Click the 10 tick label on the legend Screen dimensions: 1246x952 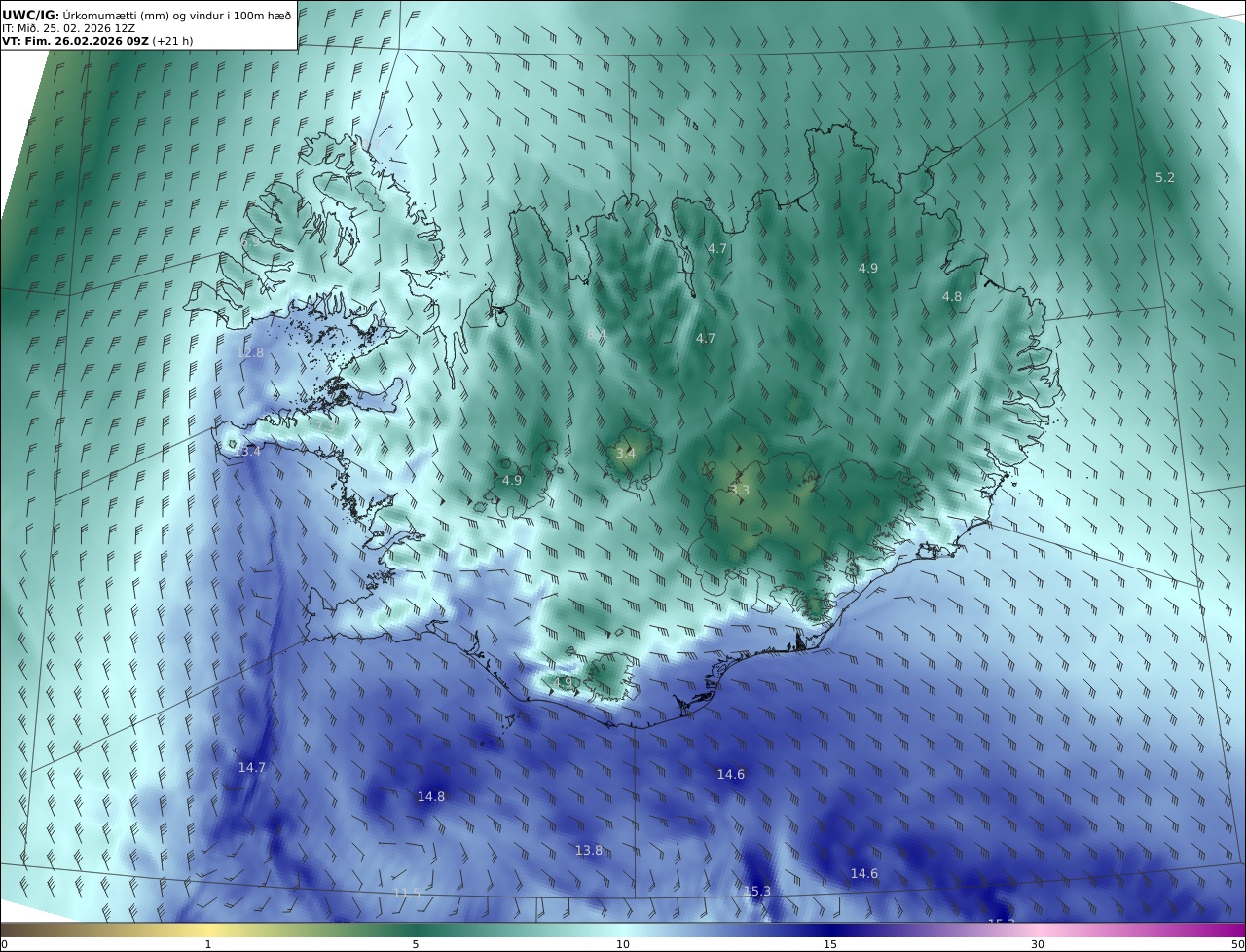tap(623, 944)
